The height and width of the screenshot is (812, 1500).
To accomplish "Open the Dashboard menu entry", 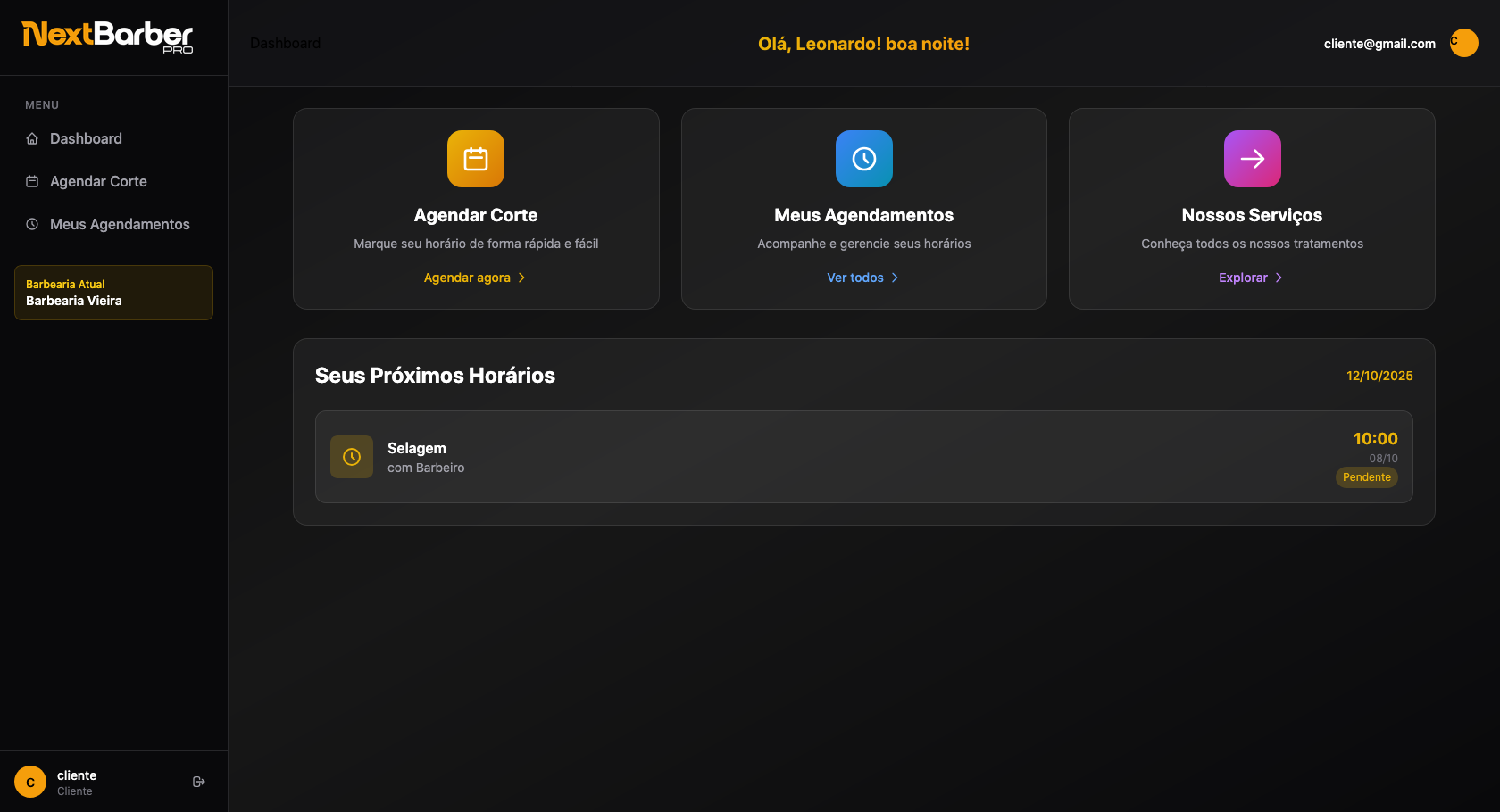I will pos(86,138).
